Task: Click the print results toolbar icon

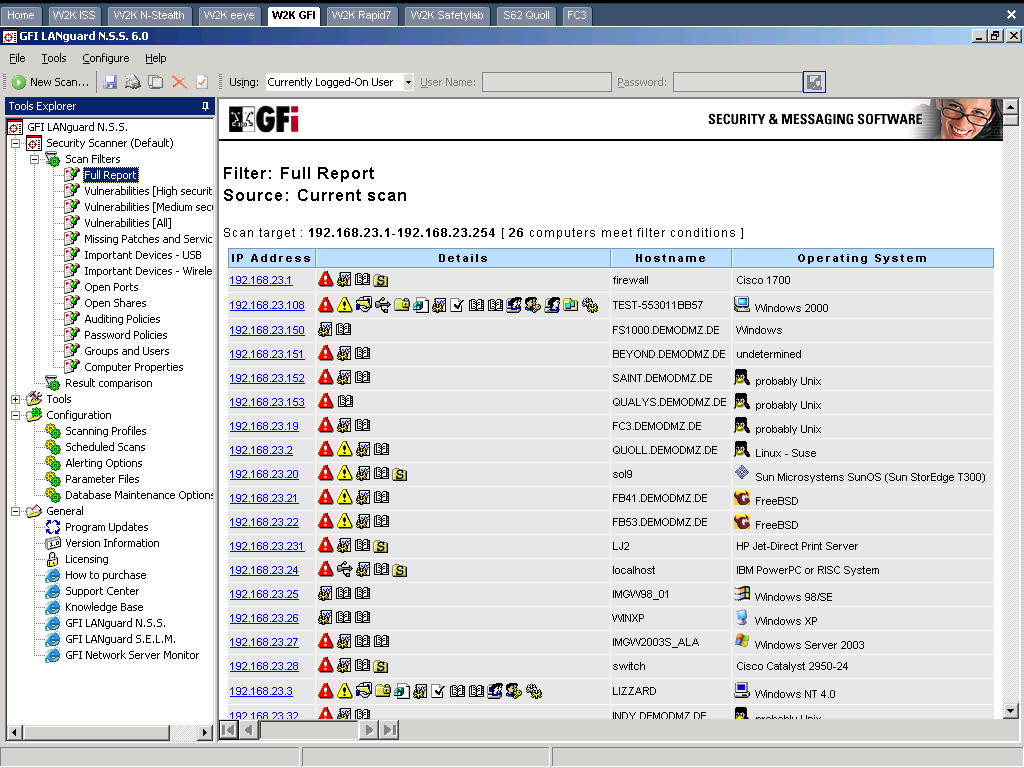Action: click(x=133, y=82)
